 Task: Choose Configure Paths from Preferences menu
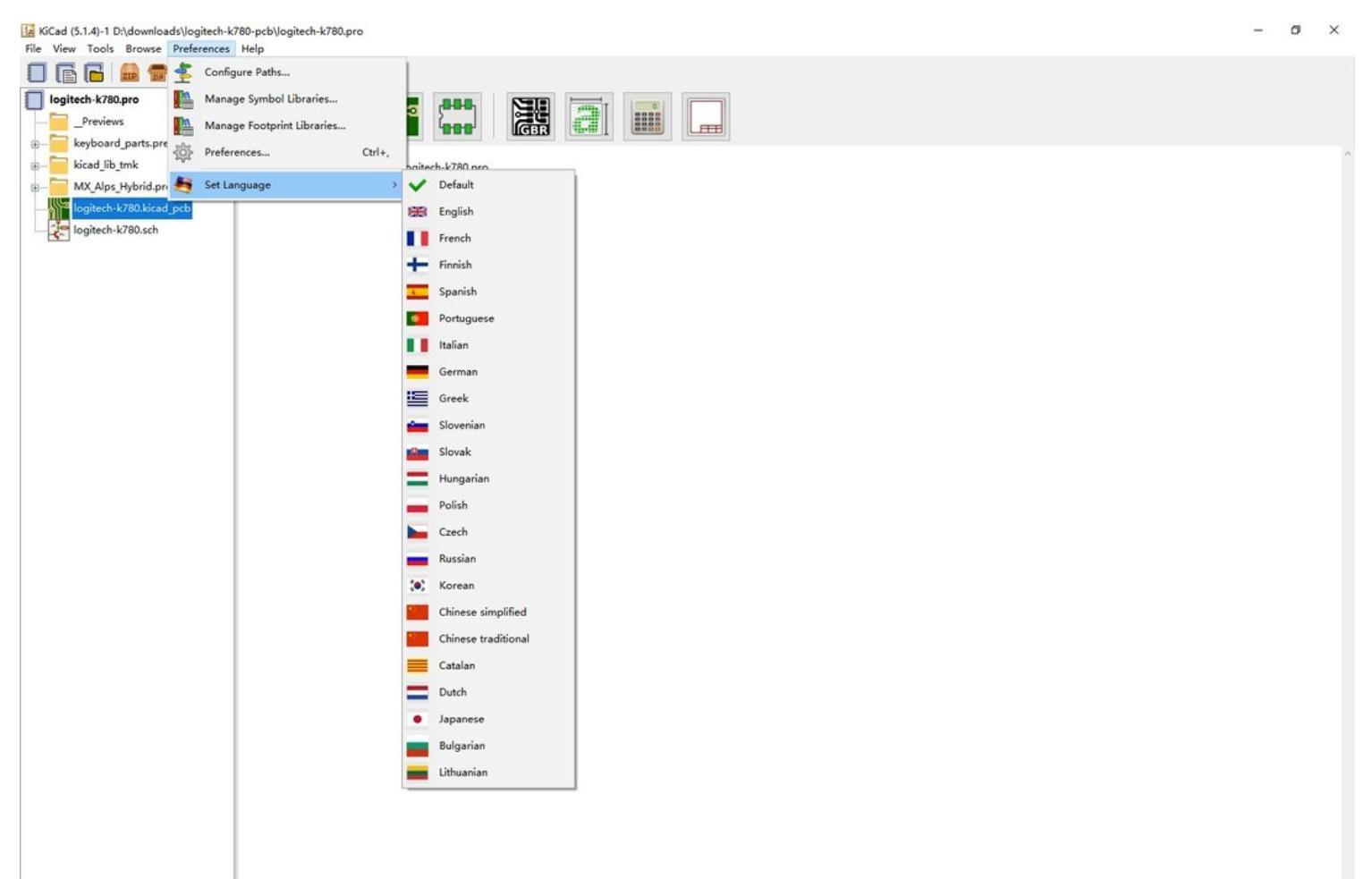tap(247, 72)
